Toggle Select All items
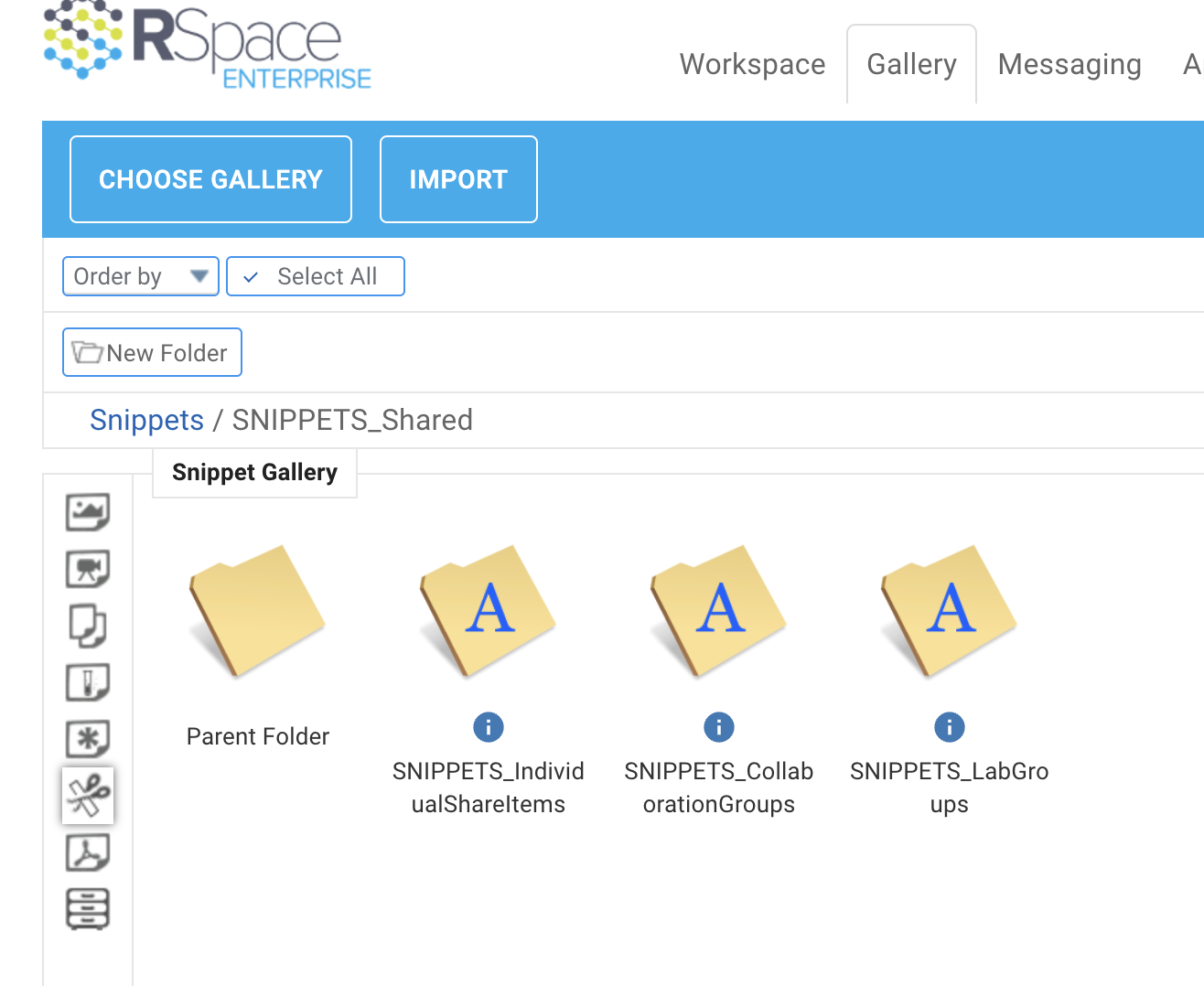1204x986 pixels. click(316, 276)
